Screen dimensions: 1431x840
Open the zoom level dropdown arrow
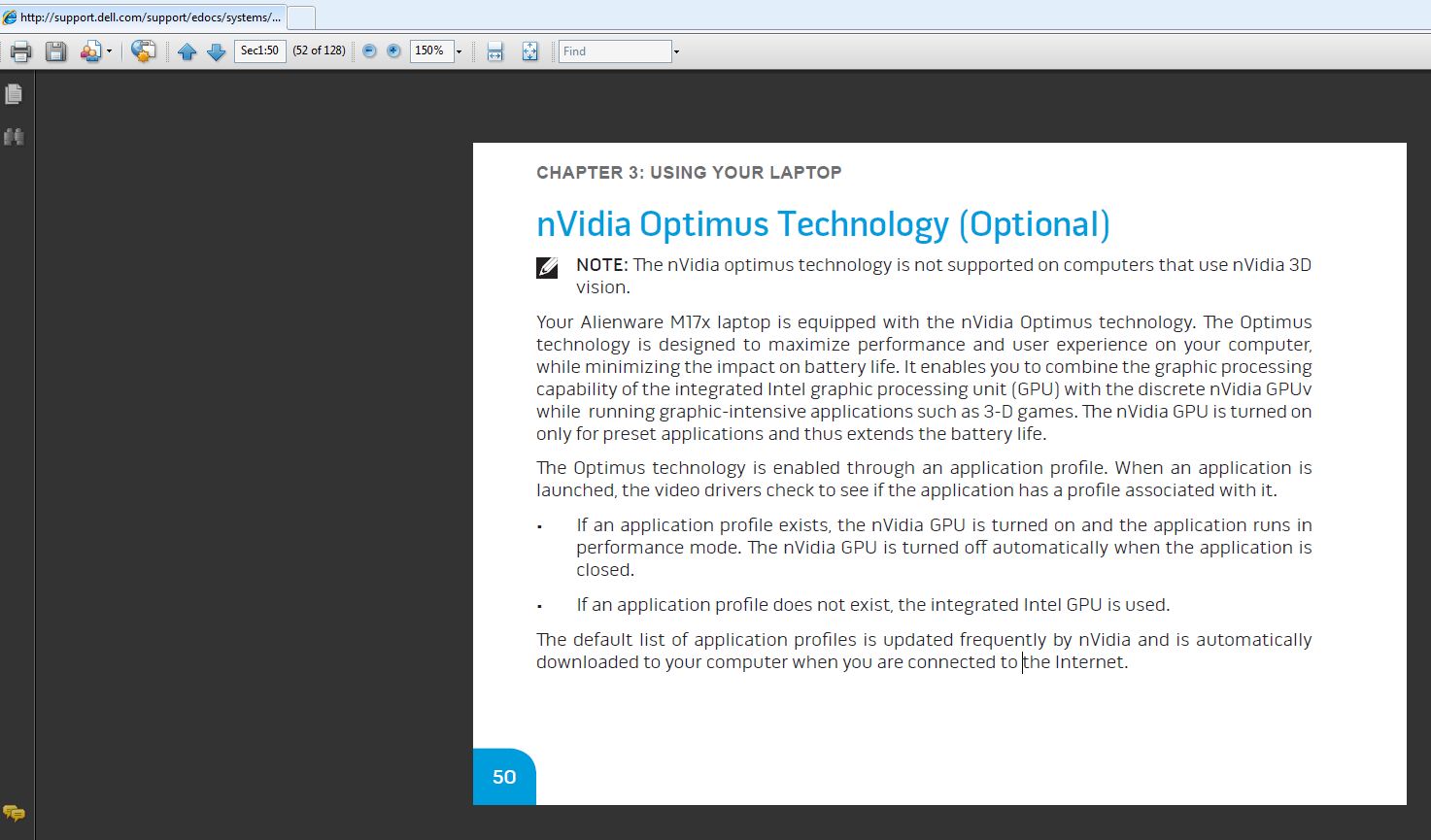click(x=460, y=51)
